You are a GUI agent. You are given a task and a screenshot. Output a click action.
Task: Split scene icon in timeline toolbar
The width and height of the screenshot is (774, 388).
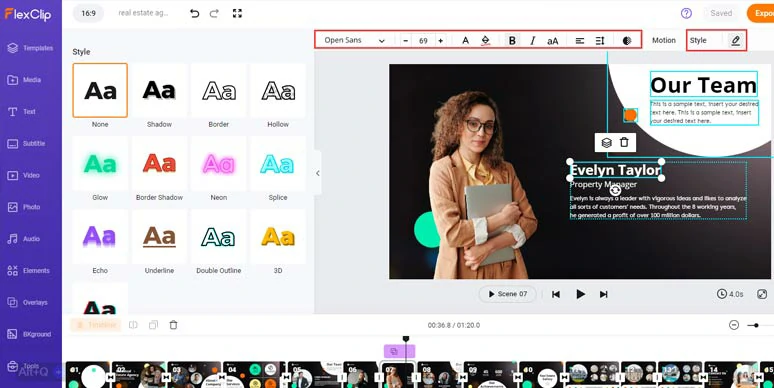coord(133,325)
